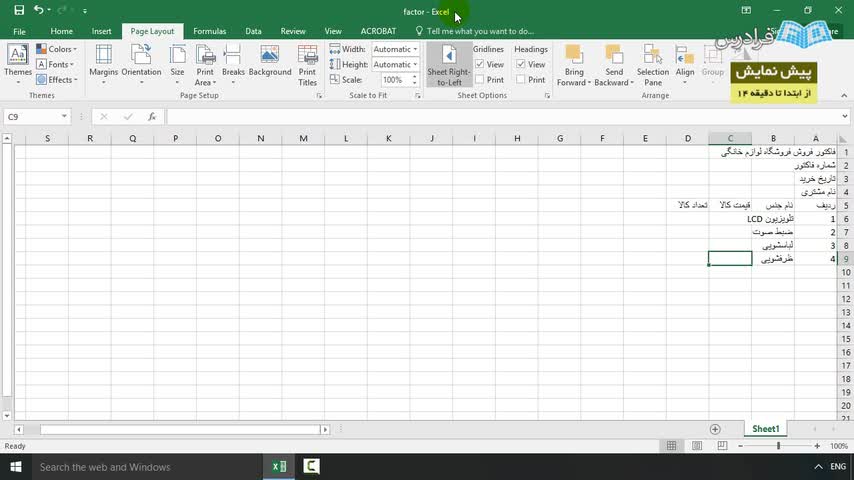Screen dimensions: 854x480
Task: Click the Camtasia taskbar icon
Action: (311, 467)
